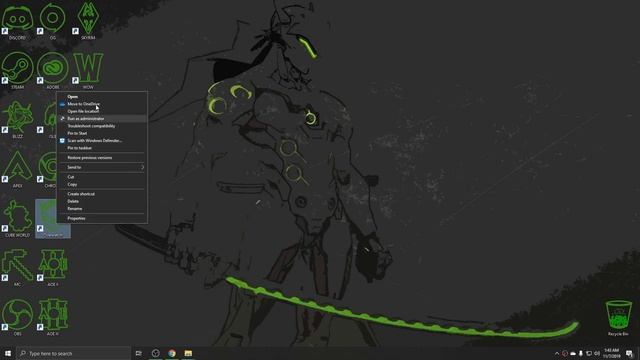Viewport: 640px width, 360px height.
Task: Choose Scan with Windows Defender
Action: point(102,141)
